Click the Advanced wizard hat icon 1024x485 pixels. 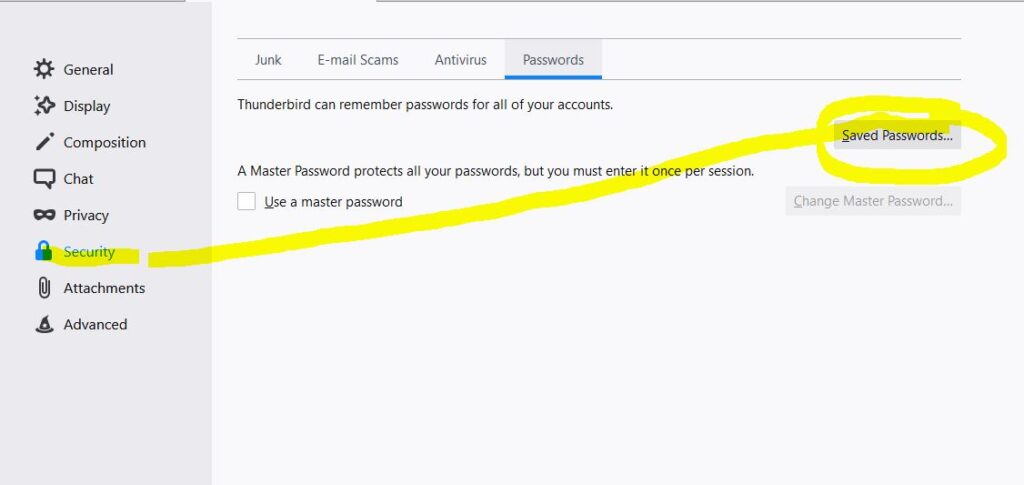coord(44,324)
